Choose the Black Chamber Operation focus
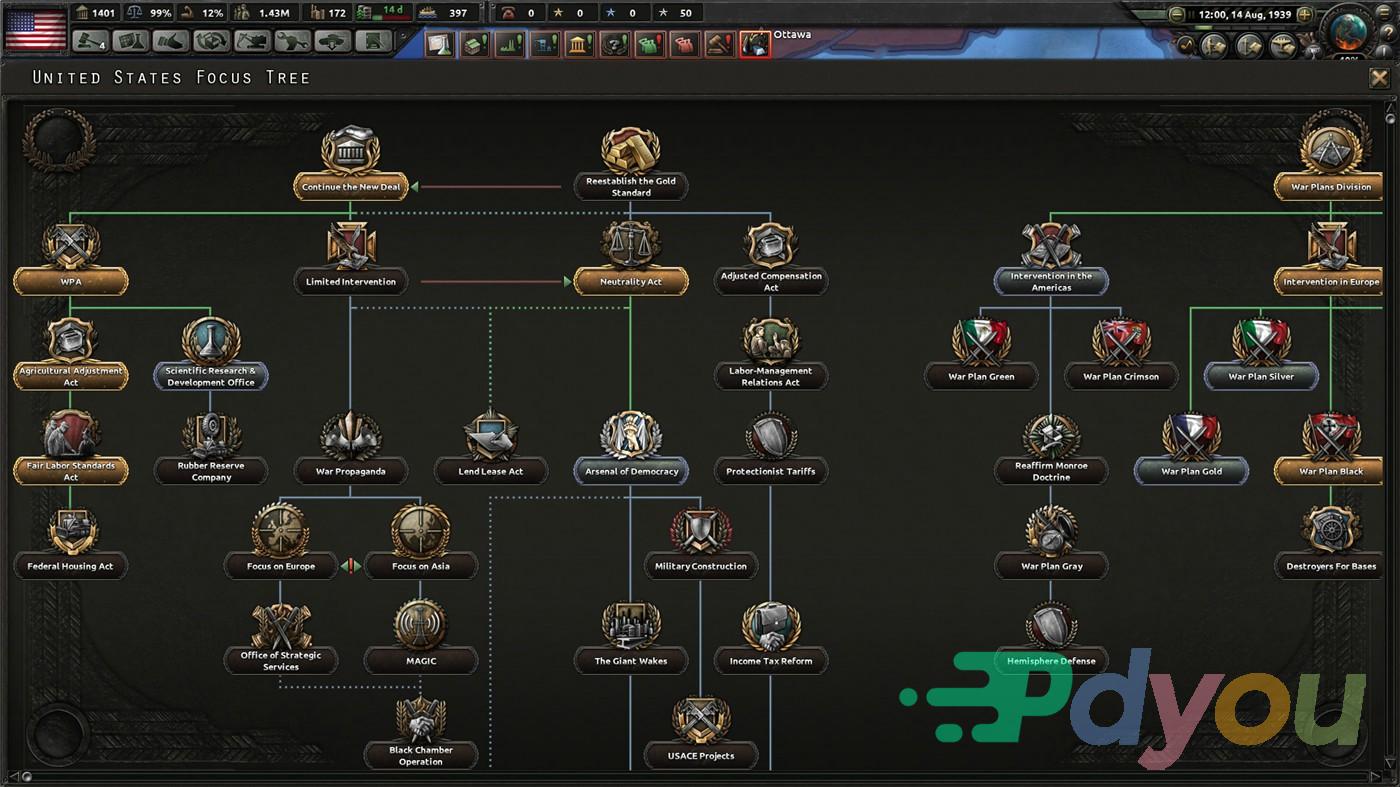The image size is (1400, 787). click(420, 733)
